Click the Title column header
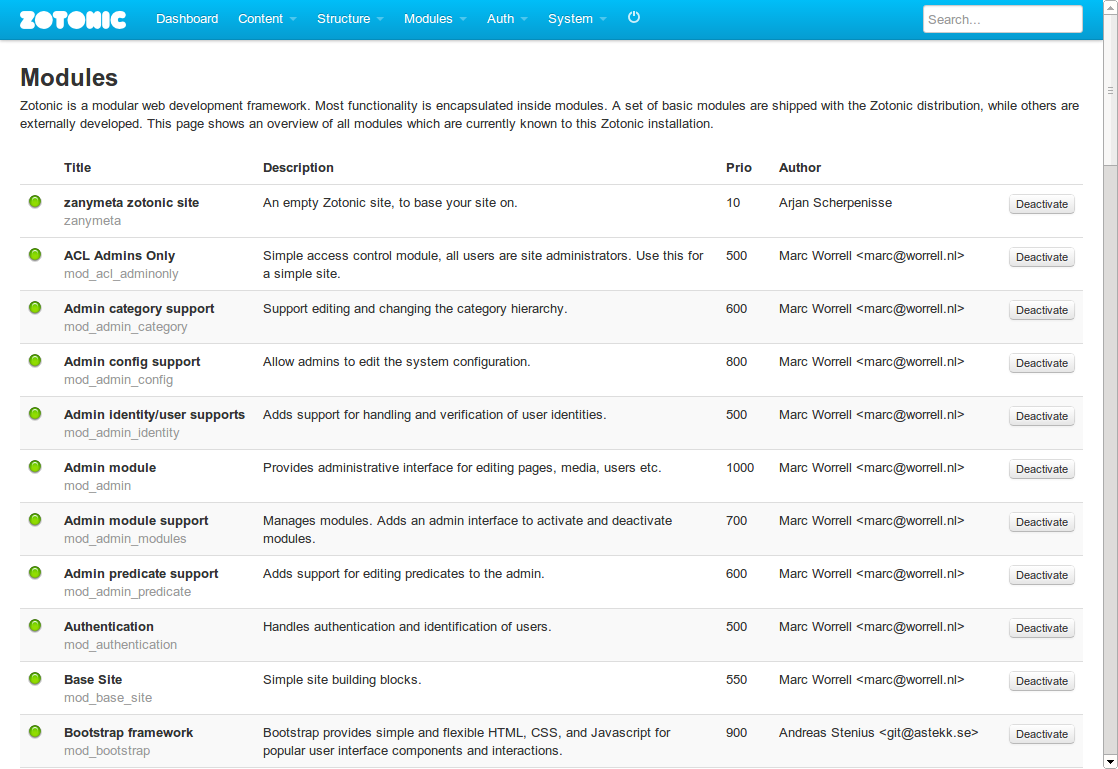 (x=77, y=167)
